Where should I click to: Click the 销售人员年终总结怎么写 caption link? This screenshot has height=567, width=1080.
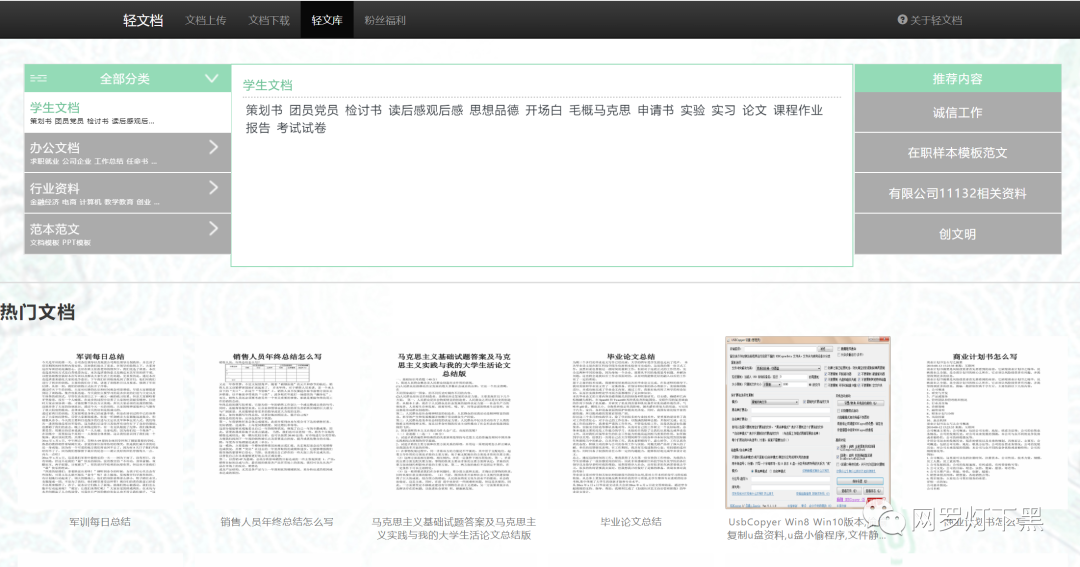(277, 522)
